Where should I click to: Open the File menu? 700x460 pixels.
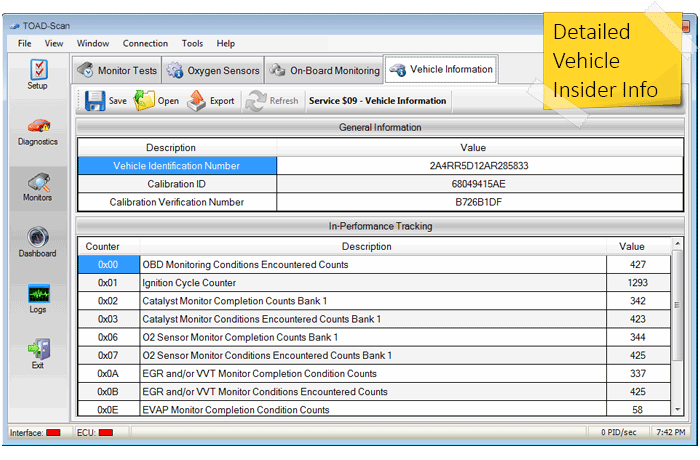25,43
